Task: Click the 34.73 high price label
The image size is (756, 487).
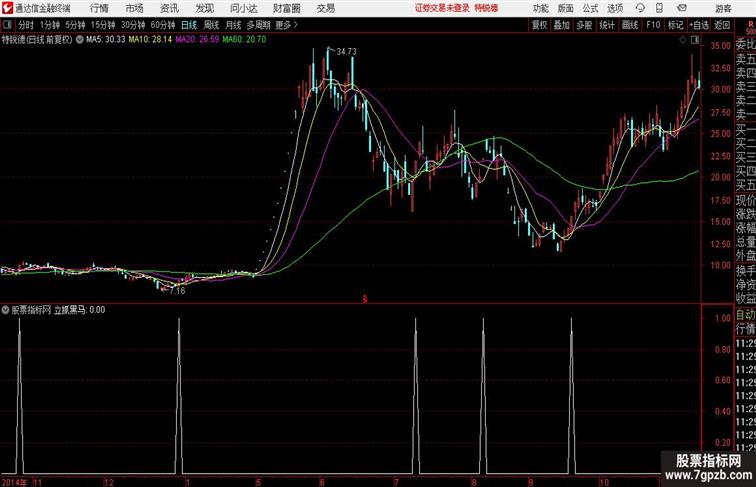Action: point(347,52)
